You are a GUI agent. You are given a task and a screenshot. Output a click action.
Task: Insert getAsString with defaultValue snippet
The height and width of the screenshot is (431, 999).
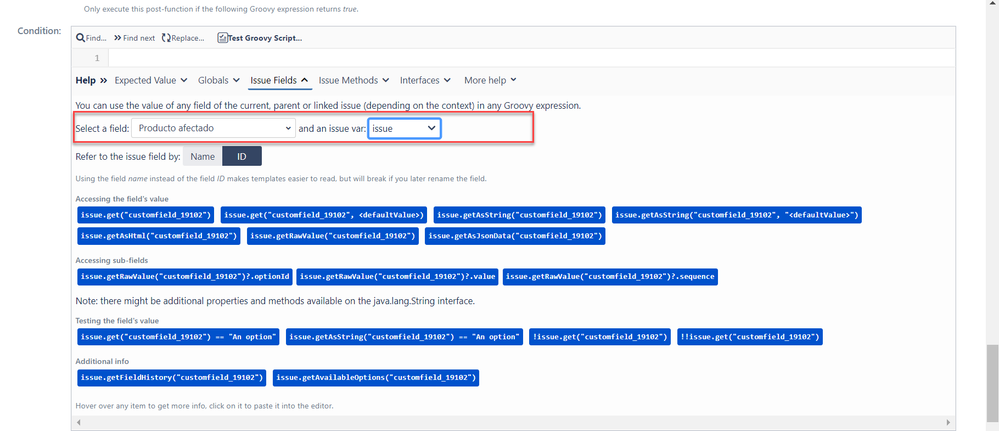tap(737, 215)
